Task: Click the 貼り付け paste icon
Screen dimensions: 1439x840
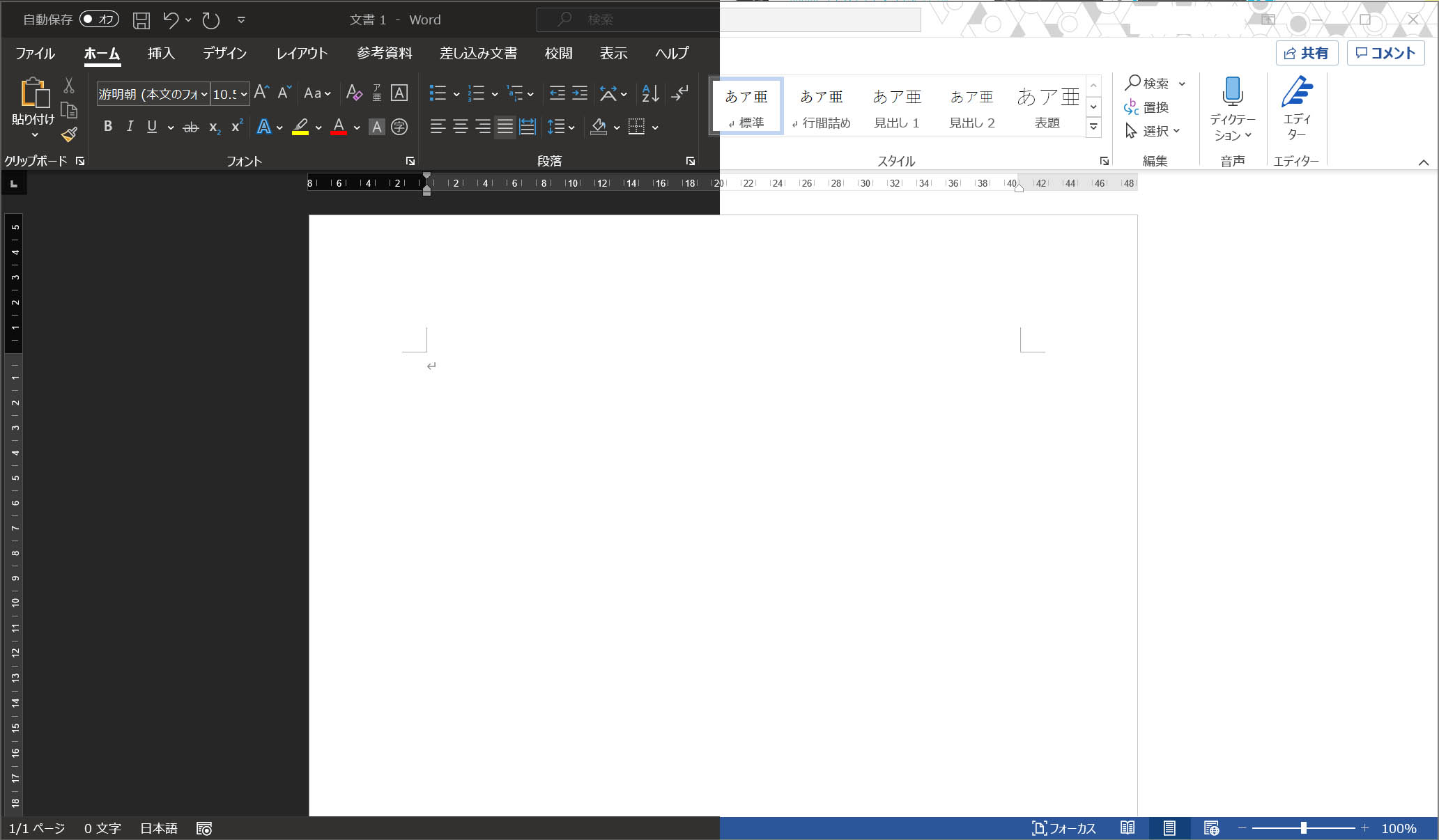Action: (x=33, y=93)
